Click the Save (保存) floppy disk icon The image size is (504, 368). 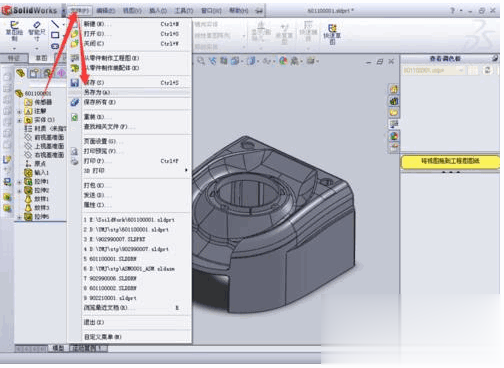click(75, 82)
